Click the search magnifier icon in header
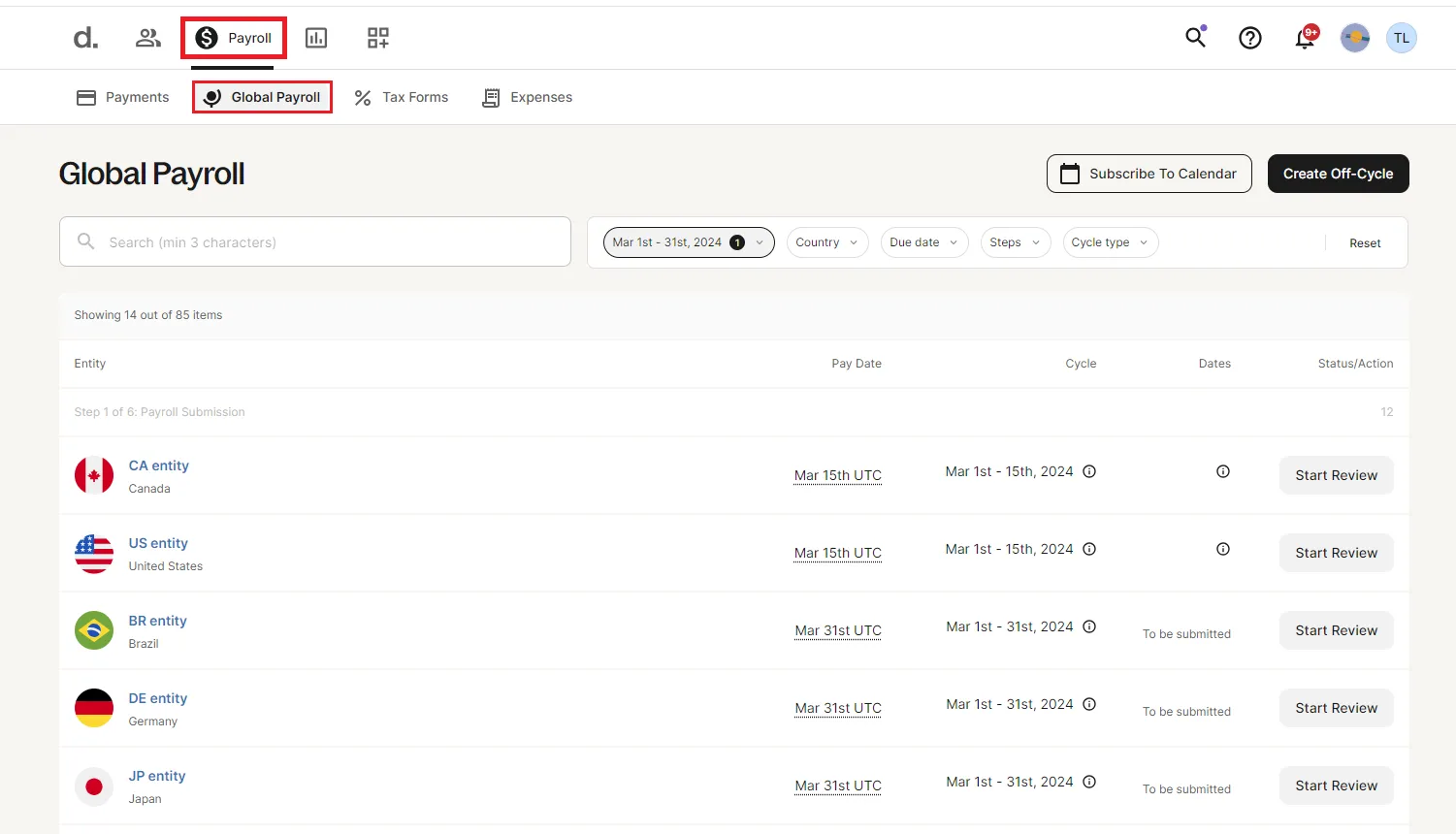The width and height of the screenshot is (1456, 834). [x=1195, y=38]
